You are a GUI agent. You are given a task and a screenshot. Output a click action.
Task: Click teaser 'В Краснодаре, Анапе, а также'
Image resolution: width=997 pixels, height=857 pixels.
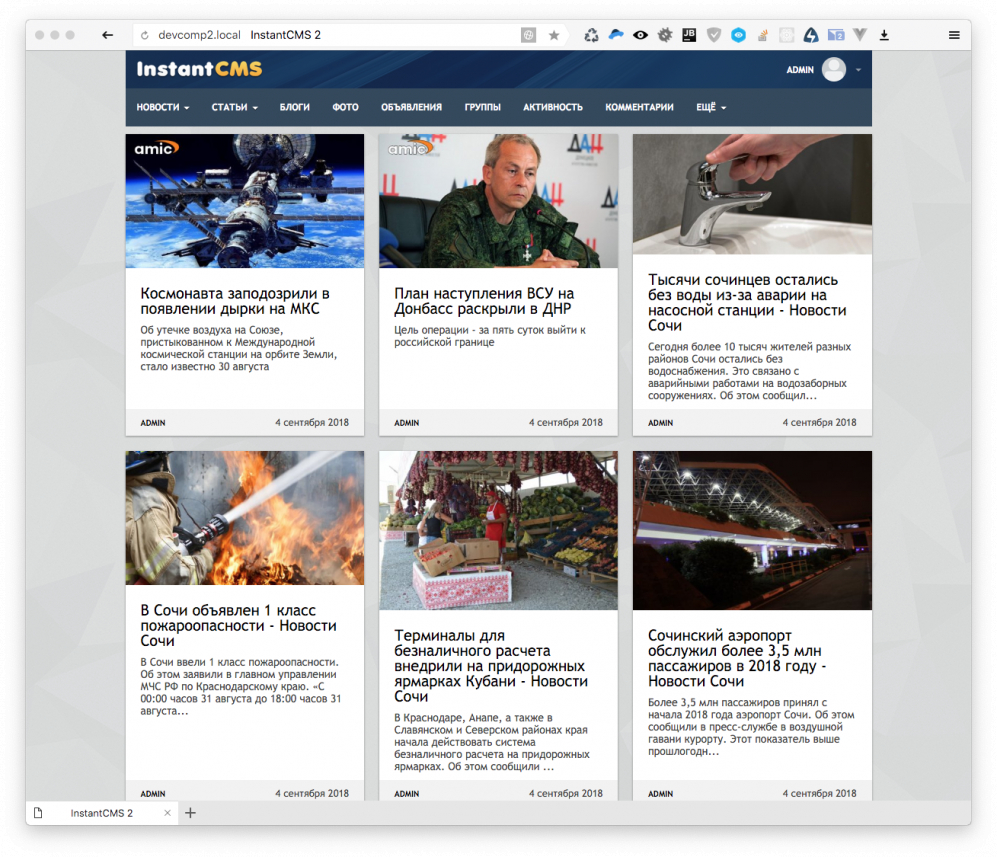coord(492,743)
